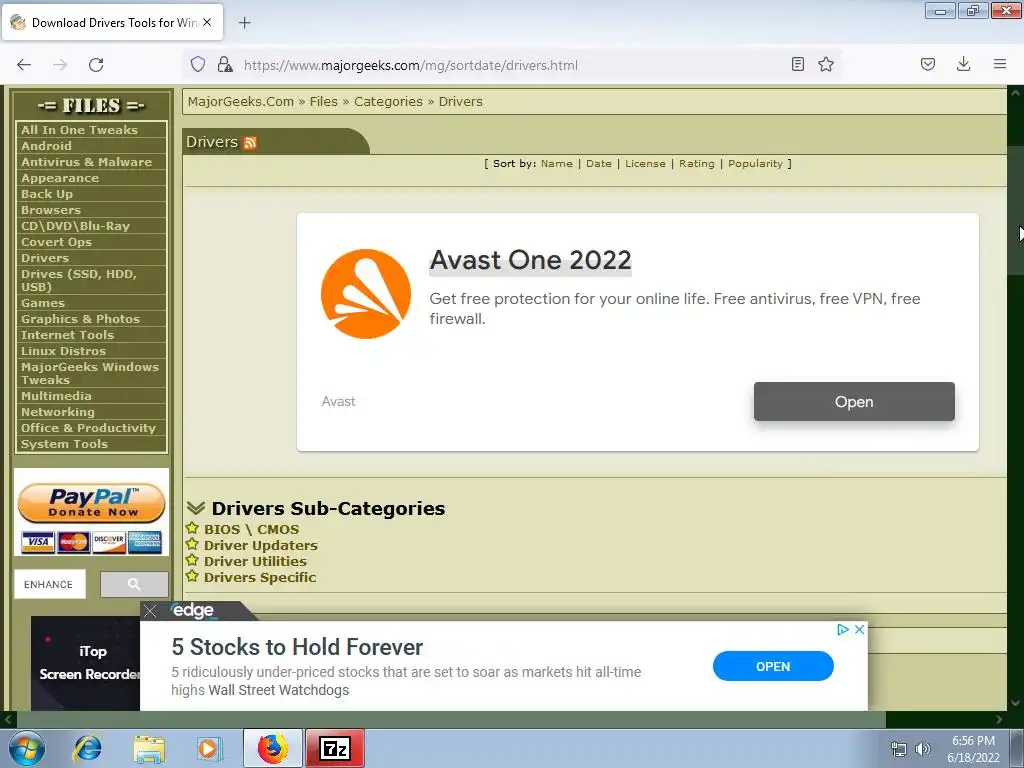
Task: Bookmark this page with the star icon
Action: [x=826, y=64]
